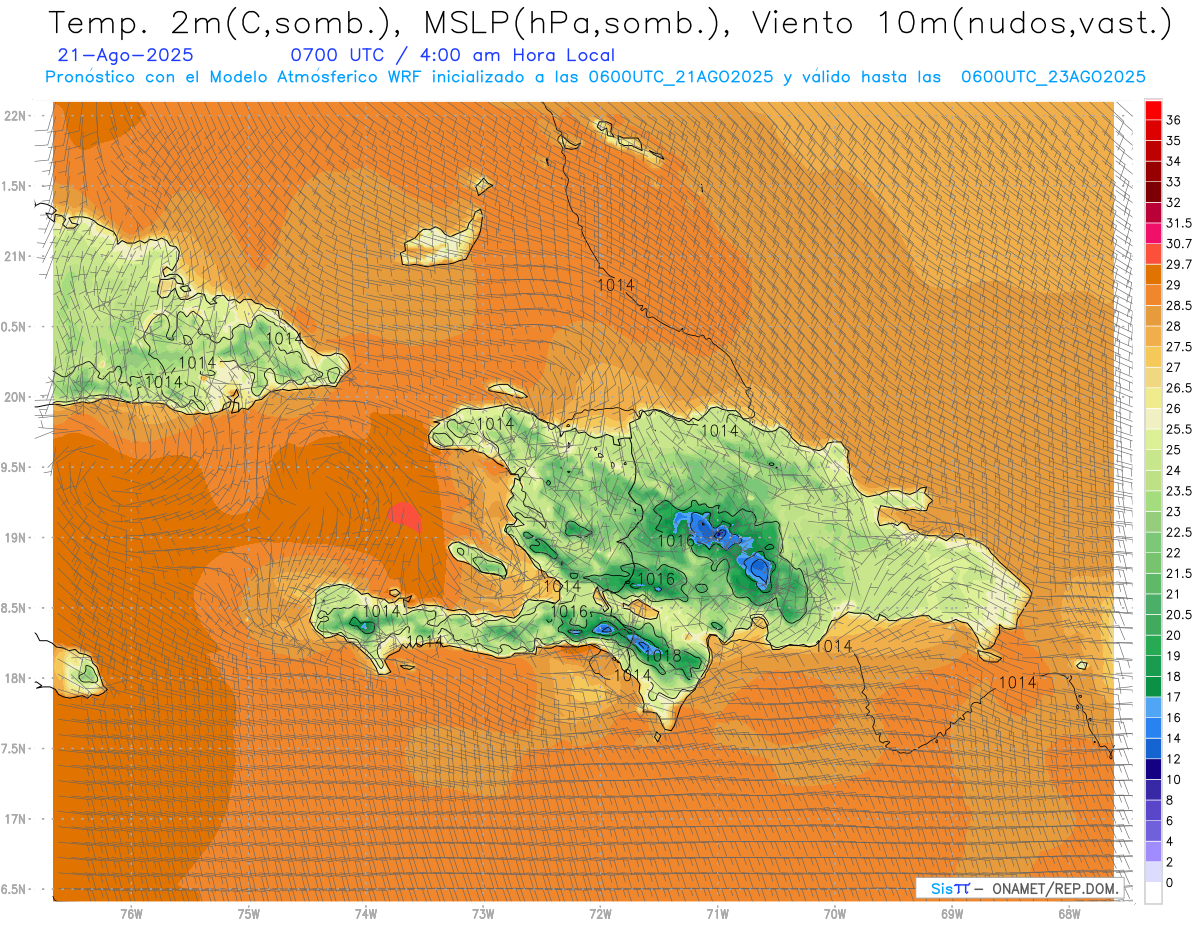Click the 22N latitude axis label
Viewport: 1200px width, 927px height.
click(15, 115)
